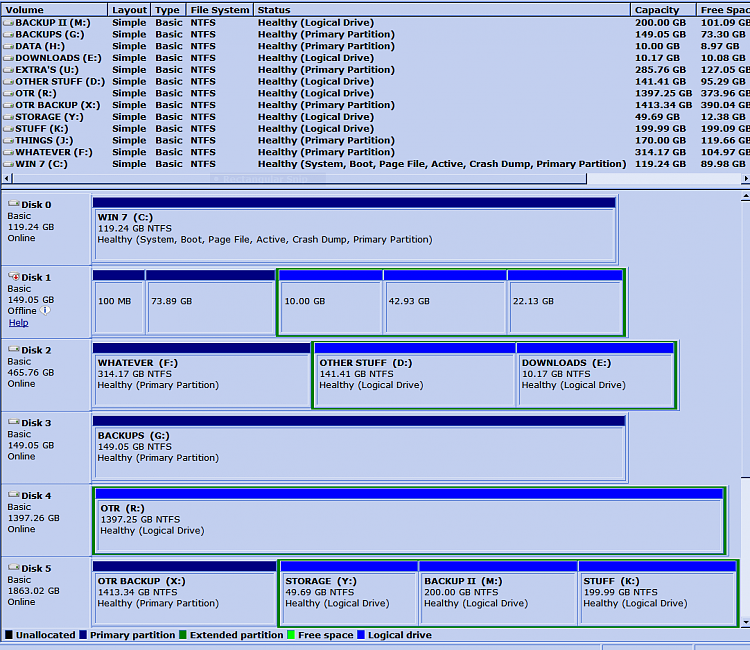The width and height of the screenshot is (750, 650).
Task: Click the volume list horizontal scrollbar thumb
Action: click(x=299, y=178)
